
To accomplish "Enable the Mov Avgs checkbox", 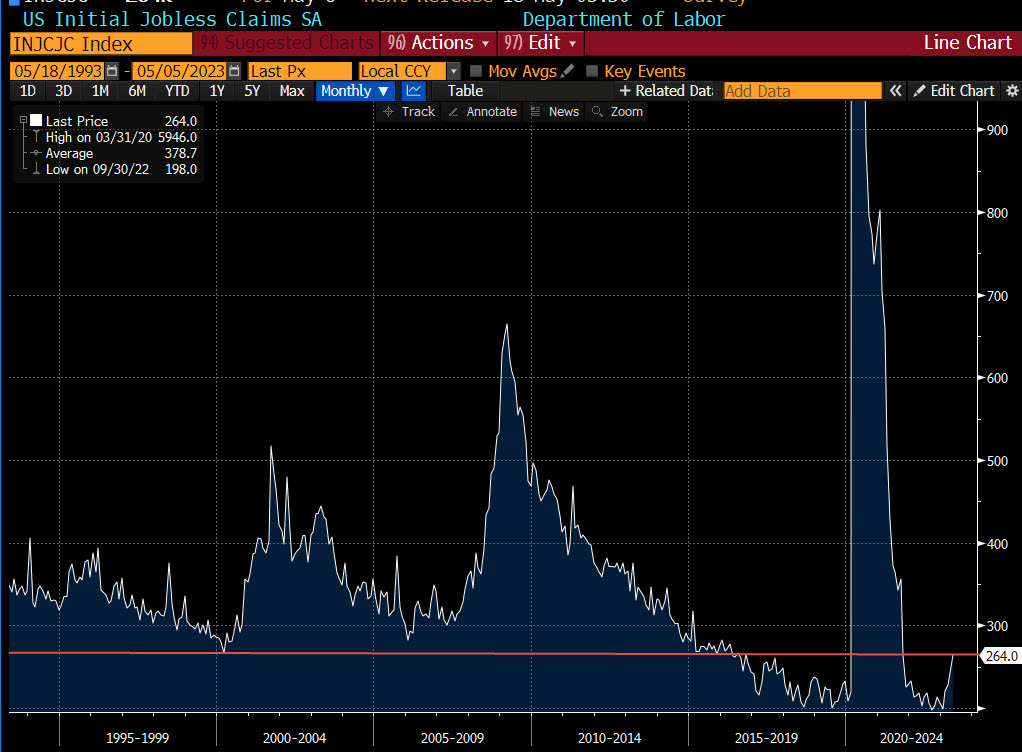I will click(476, 71).
